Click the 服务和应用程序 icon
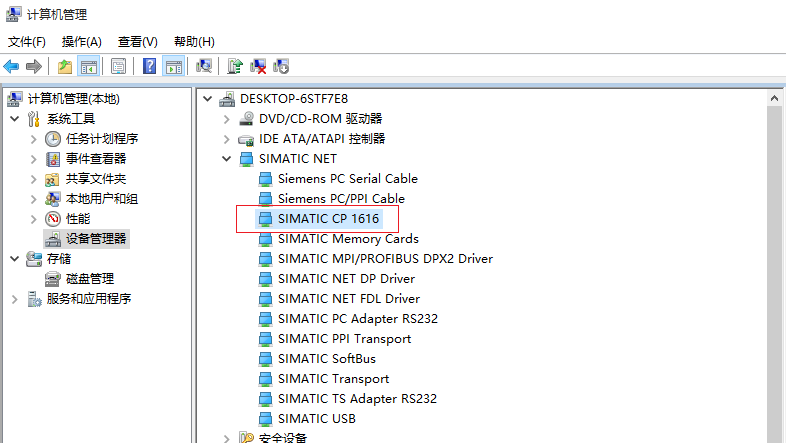The height and width of the screenshot is (443, 786). (34, 299)
